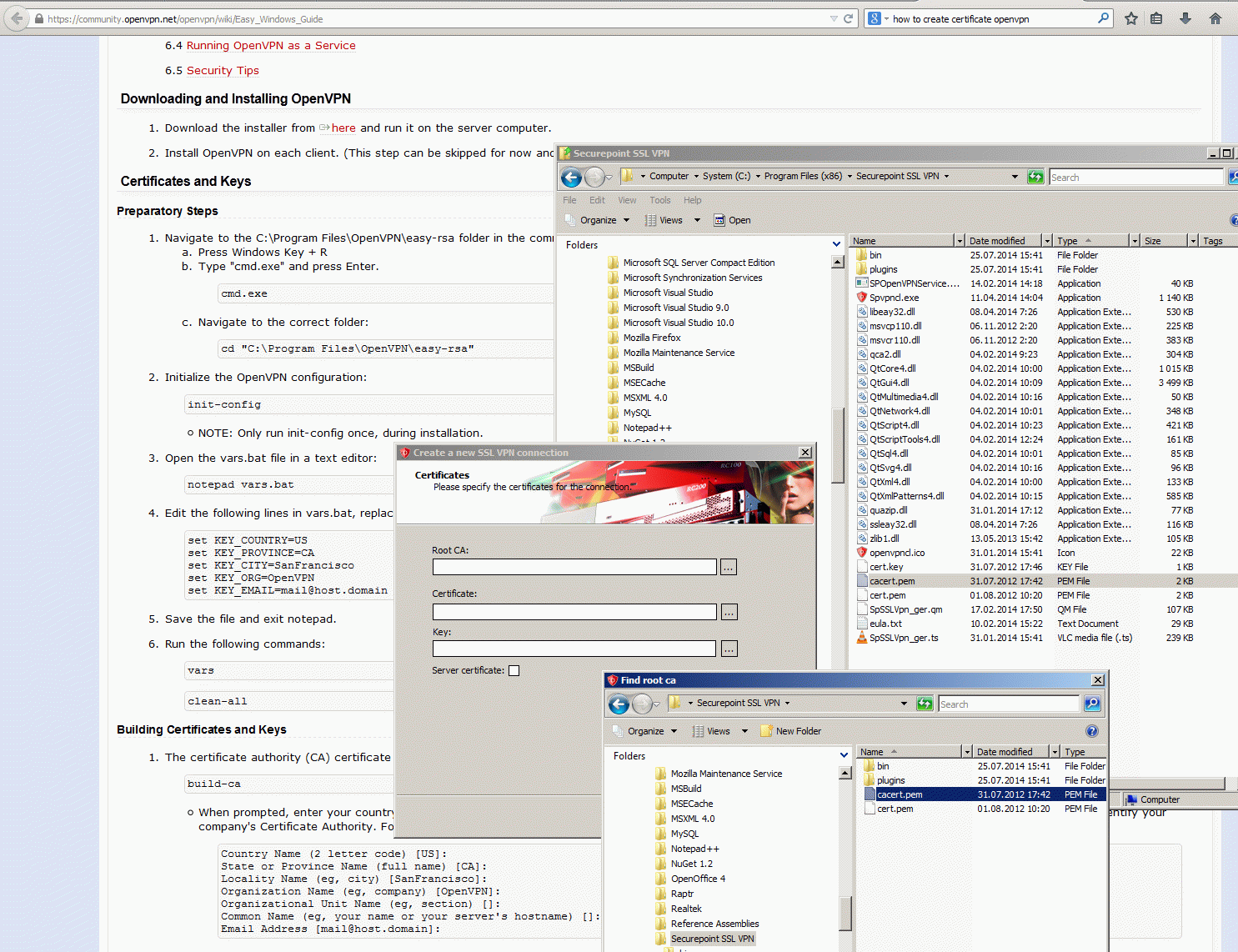Focus the Find root ca Search box
Viewport: 1238px width, 952px height.
1009,704
